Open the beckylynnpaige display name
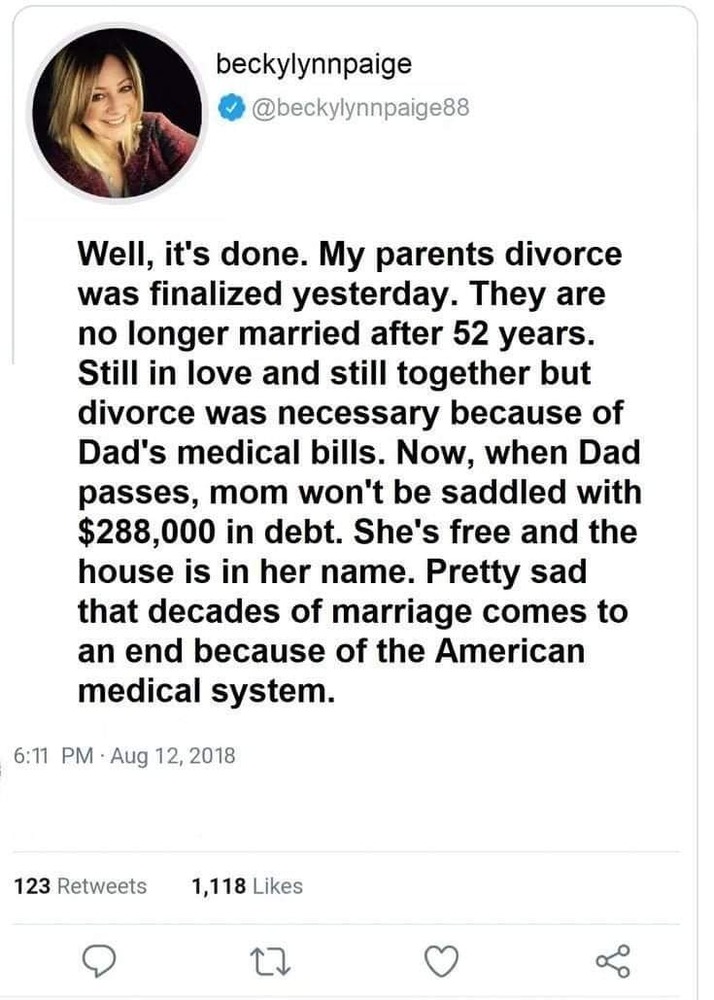This screenshot has width=714, height=1000. (x=314, y=65)
